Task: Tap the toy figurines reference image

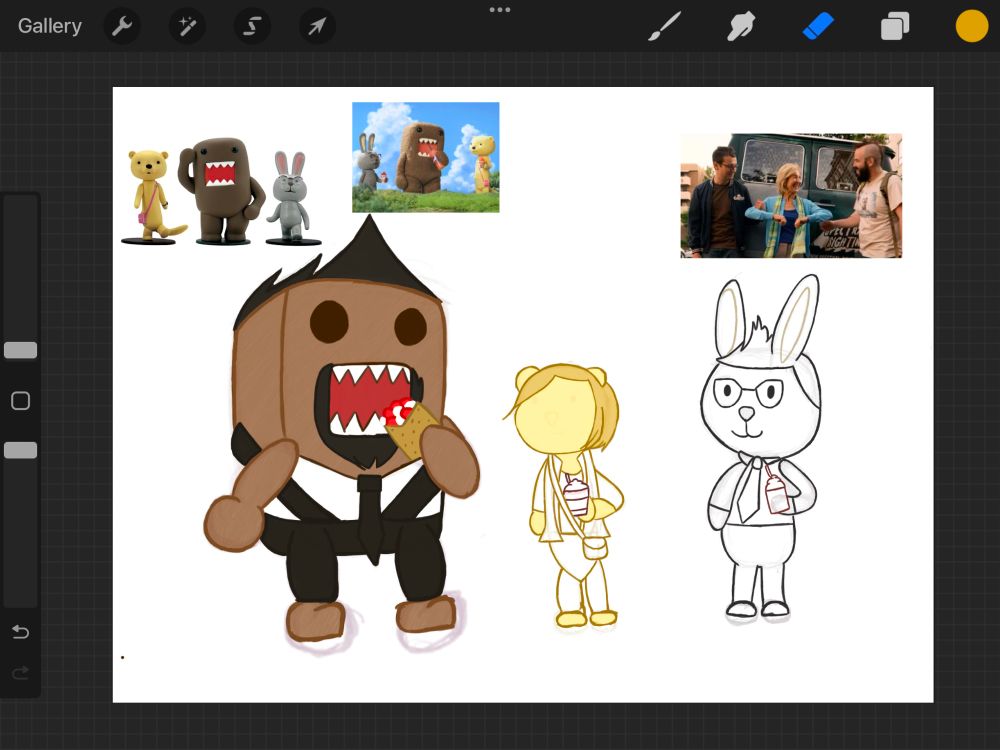Action: click(222, 192)
